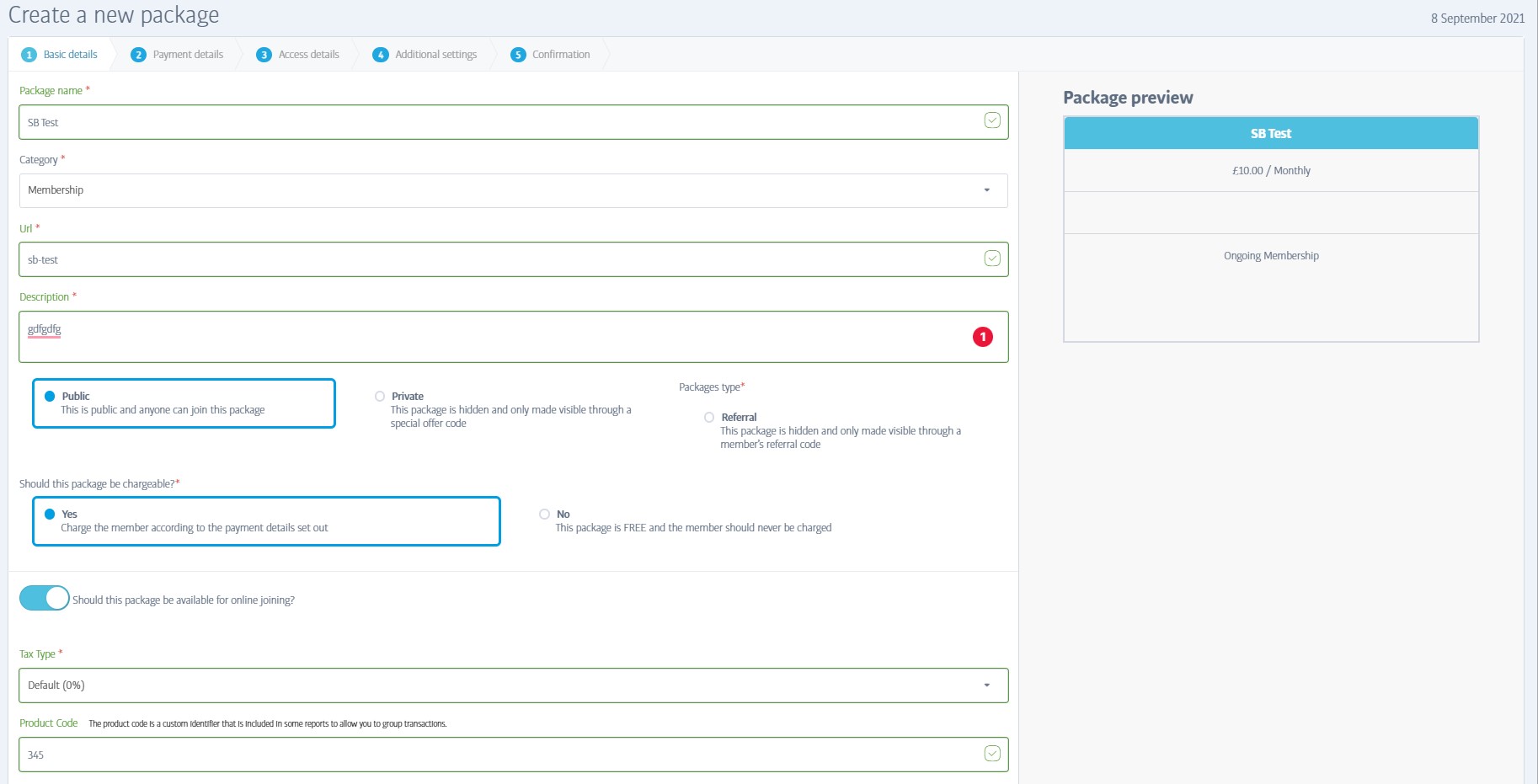
Task: Select Yes for chargeable package
Action: point(50,514)
